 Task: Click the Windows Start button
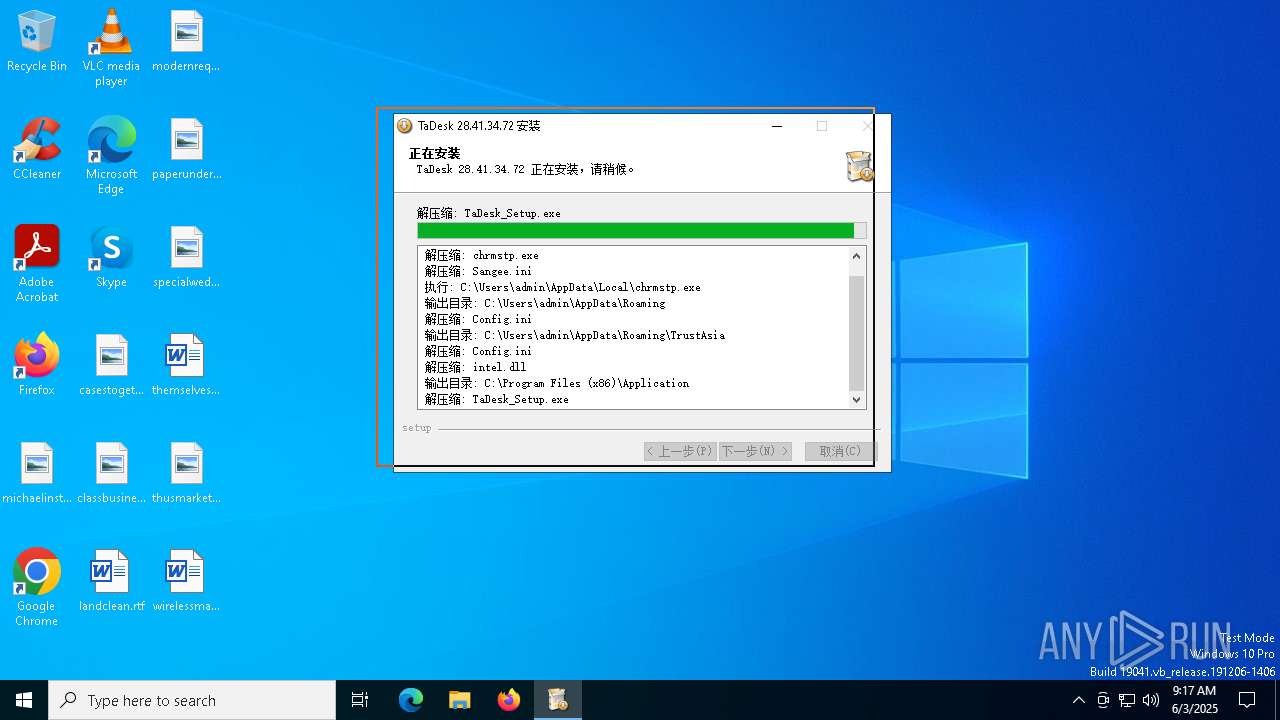(x=24, y=700)
